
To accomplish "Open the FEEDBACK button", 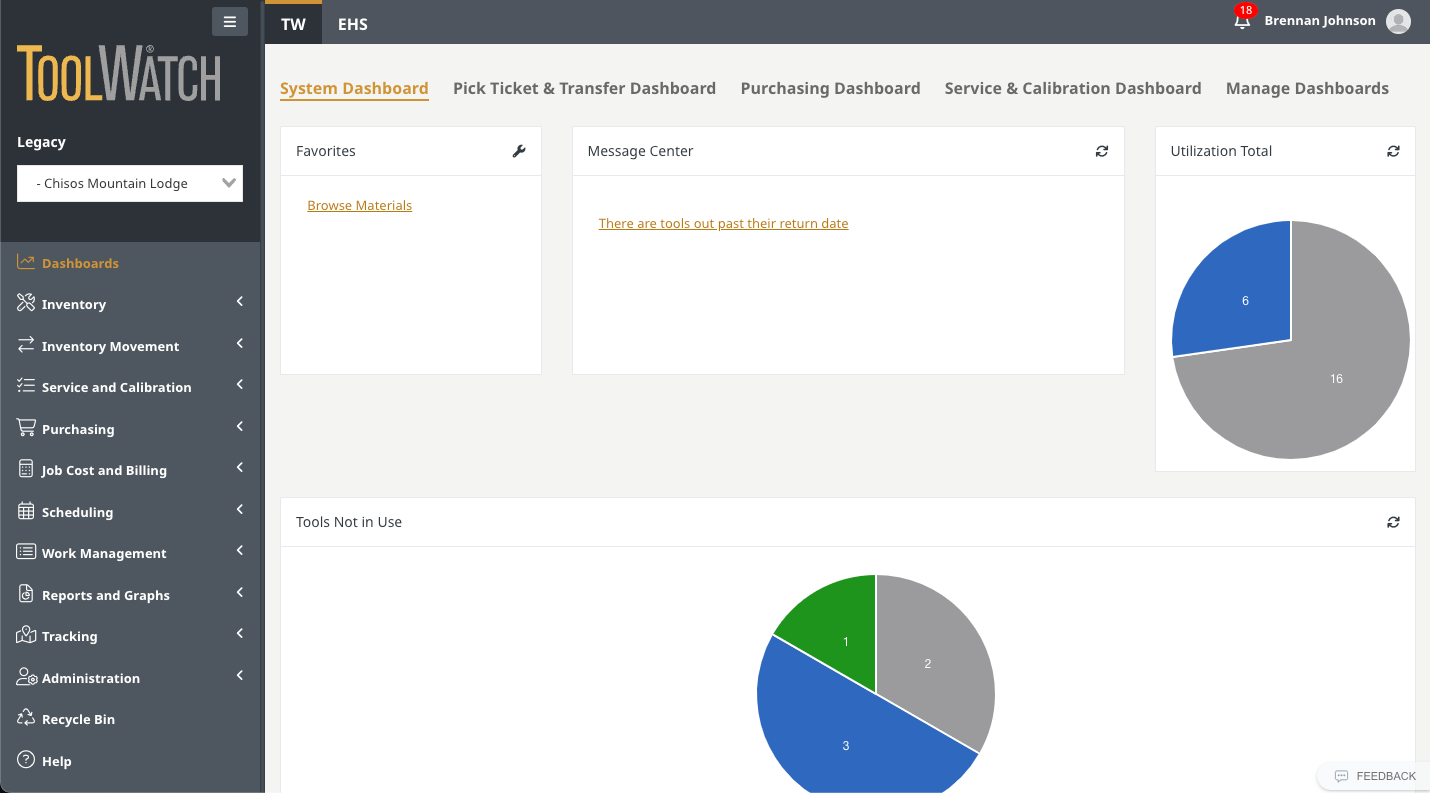I will [x=1375, y=776].
